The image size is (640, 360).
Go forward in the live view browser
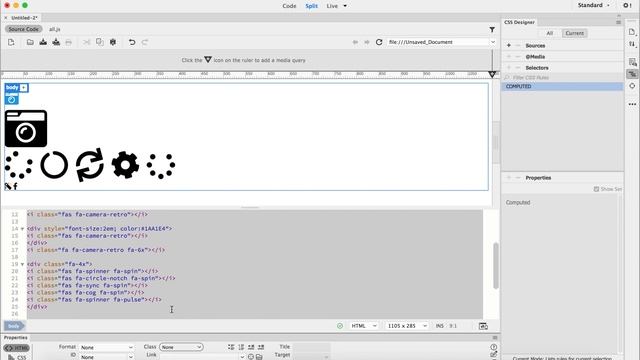tap(367, 42)
